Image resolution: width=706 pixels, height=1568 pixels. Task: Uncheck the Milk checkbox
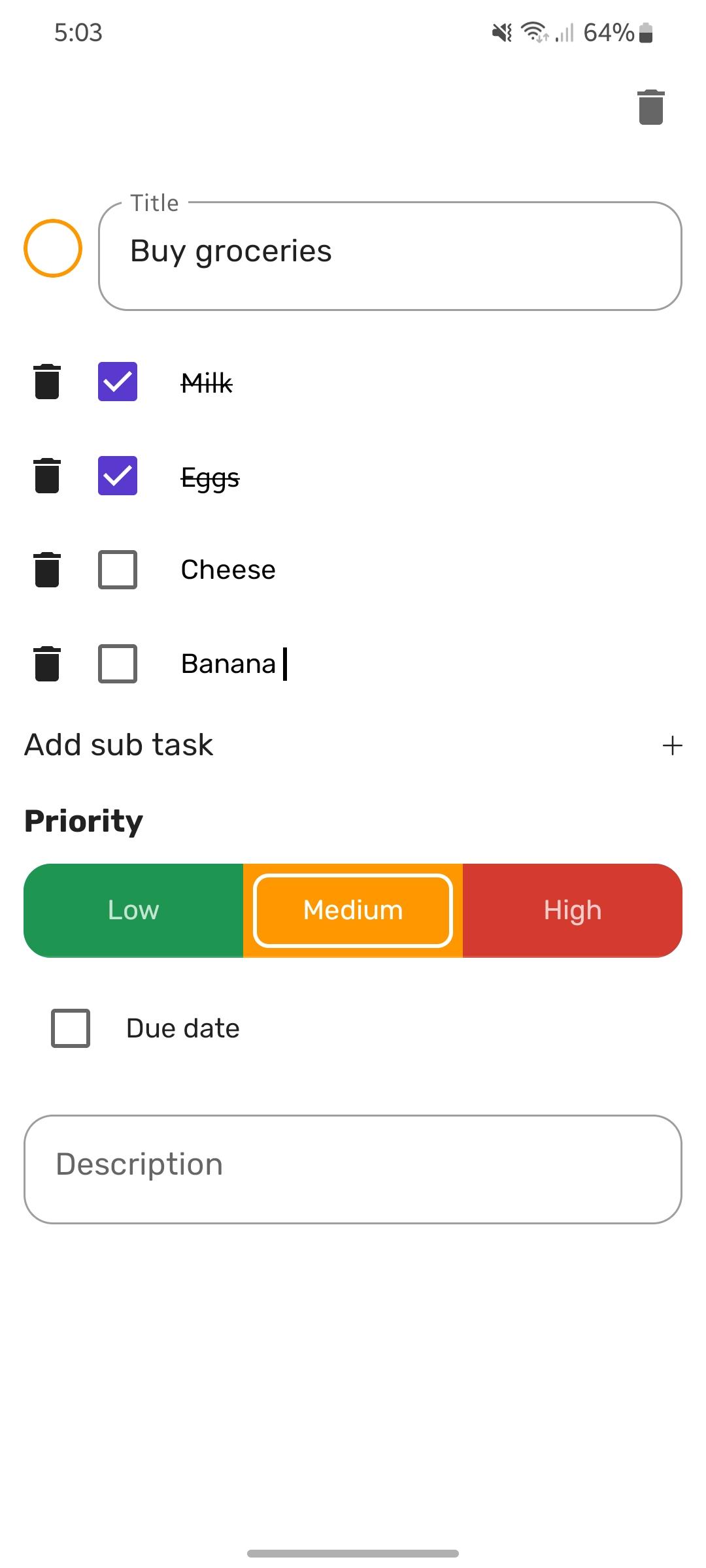coord(118,382)
